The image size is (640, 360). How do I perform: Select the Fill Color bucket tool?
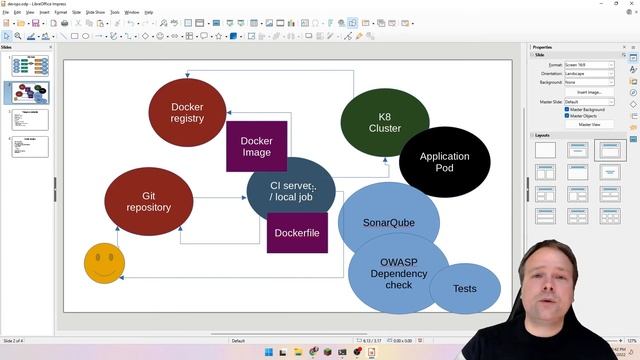click(x=45, y=36)
